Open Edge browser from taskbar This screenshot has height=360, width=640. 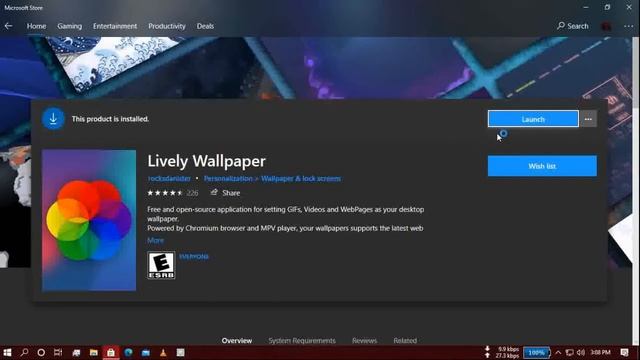(x=128, y=353)
